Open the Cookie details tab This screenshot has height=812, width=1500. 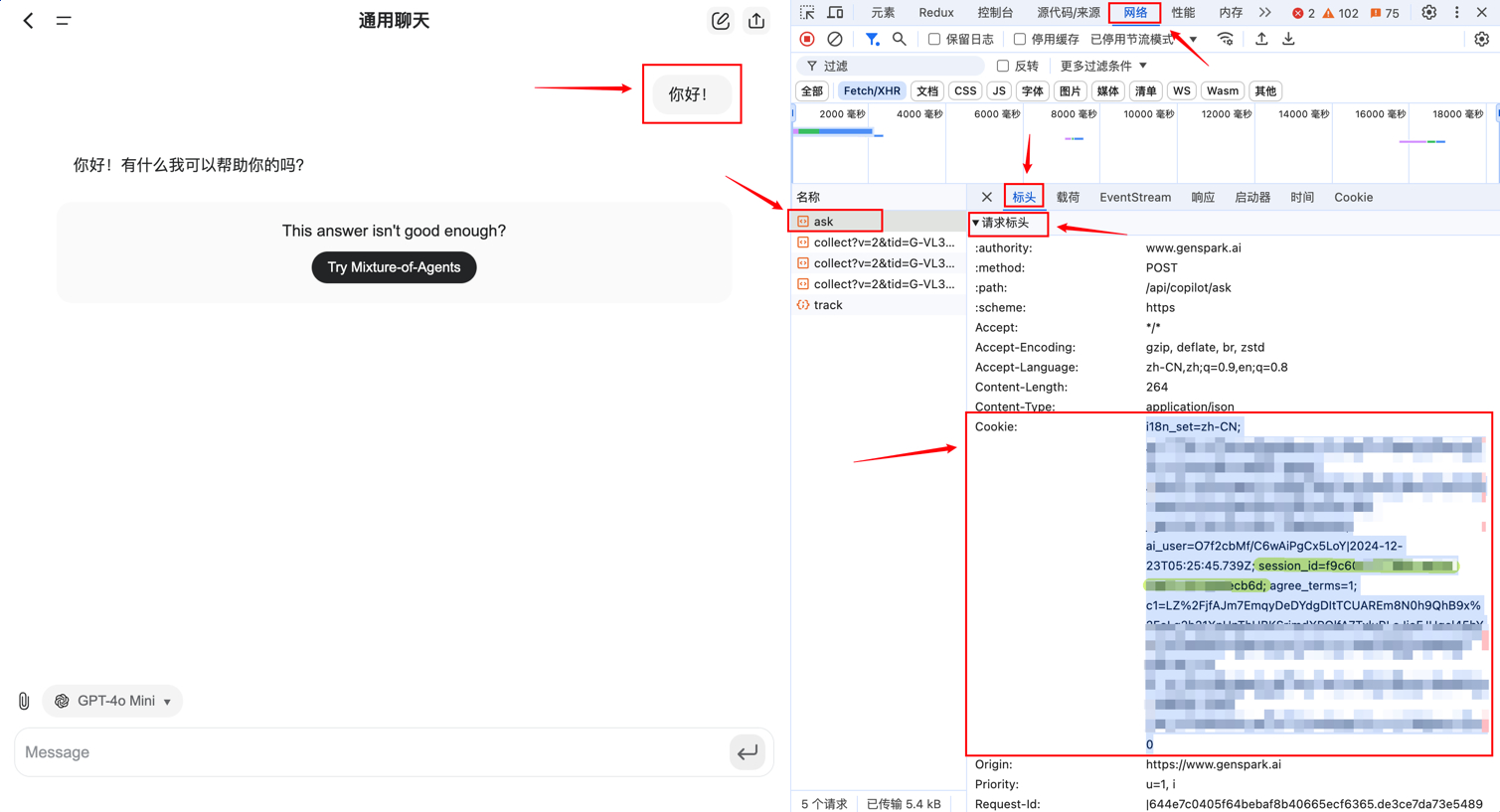pyautogui.click(x=1354, y=197)
